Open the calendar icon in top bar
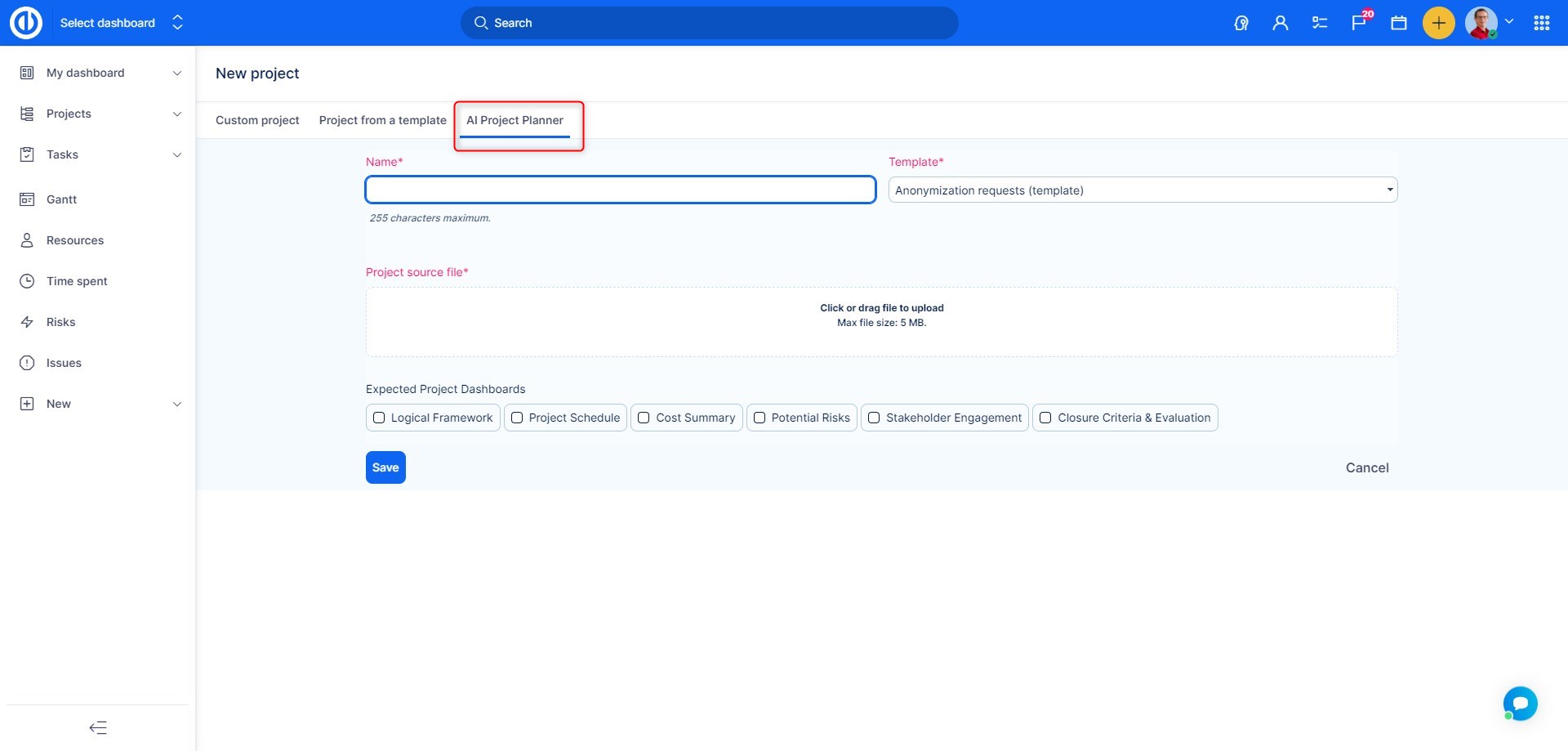The image size is (1568, 751). [x=1399, y=23]
